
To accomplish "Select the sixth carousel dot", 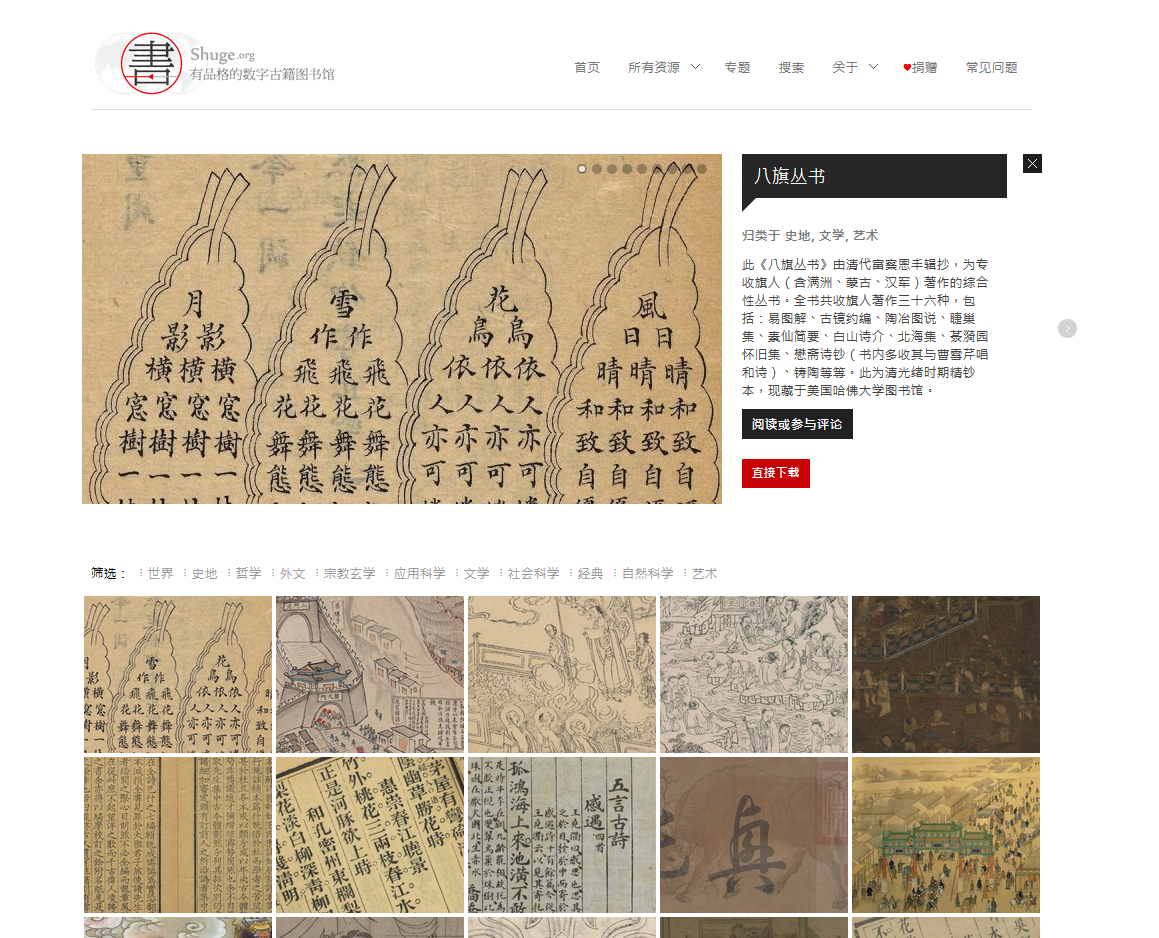I will click(x=657, y=169).
